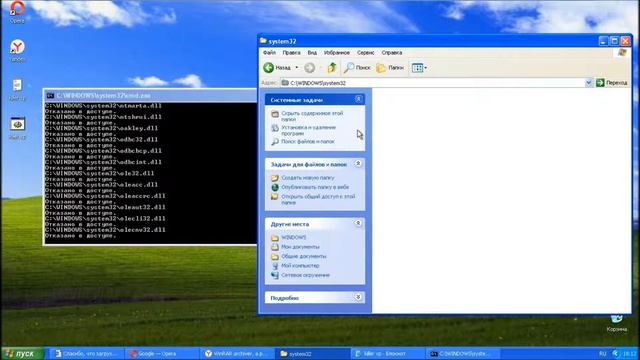Go up one folder level icon
The image size is (640, 360).
point(332,68)
